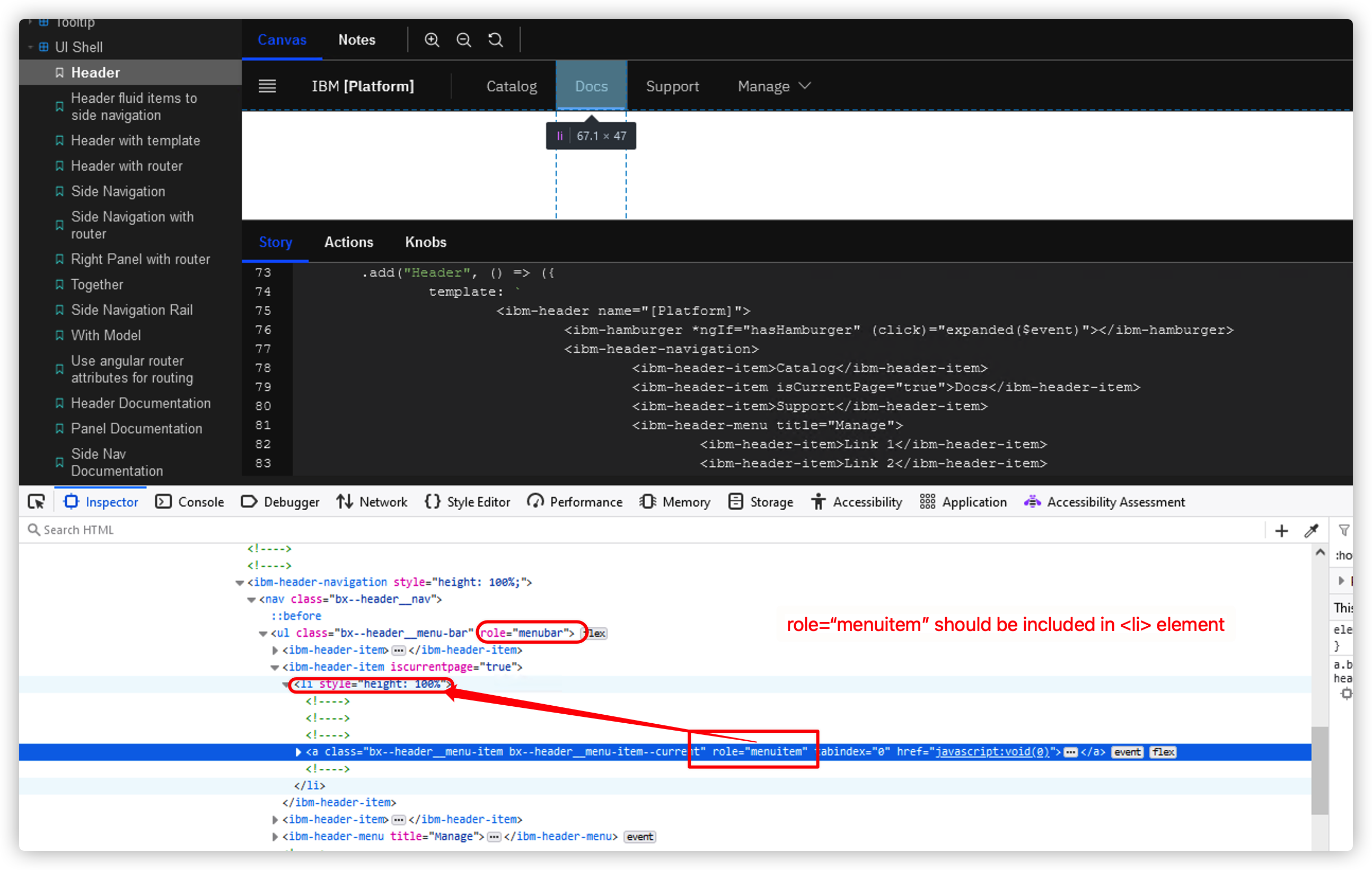Zoom in on the canvas

(x=432, y=39)
